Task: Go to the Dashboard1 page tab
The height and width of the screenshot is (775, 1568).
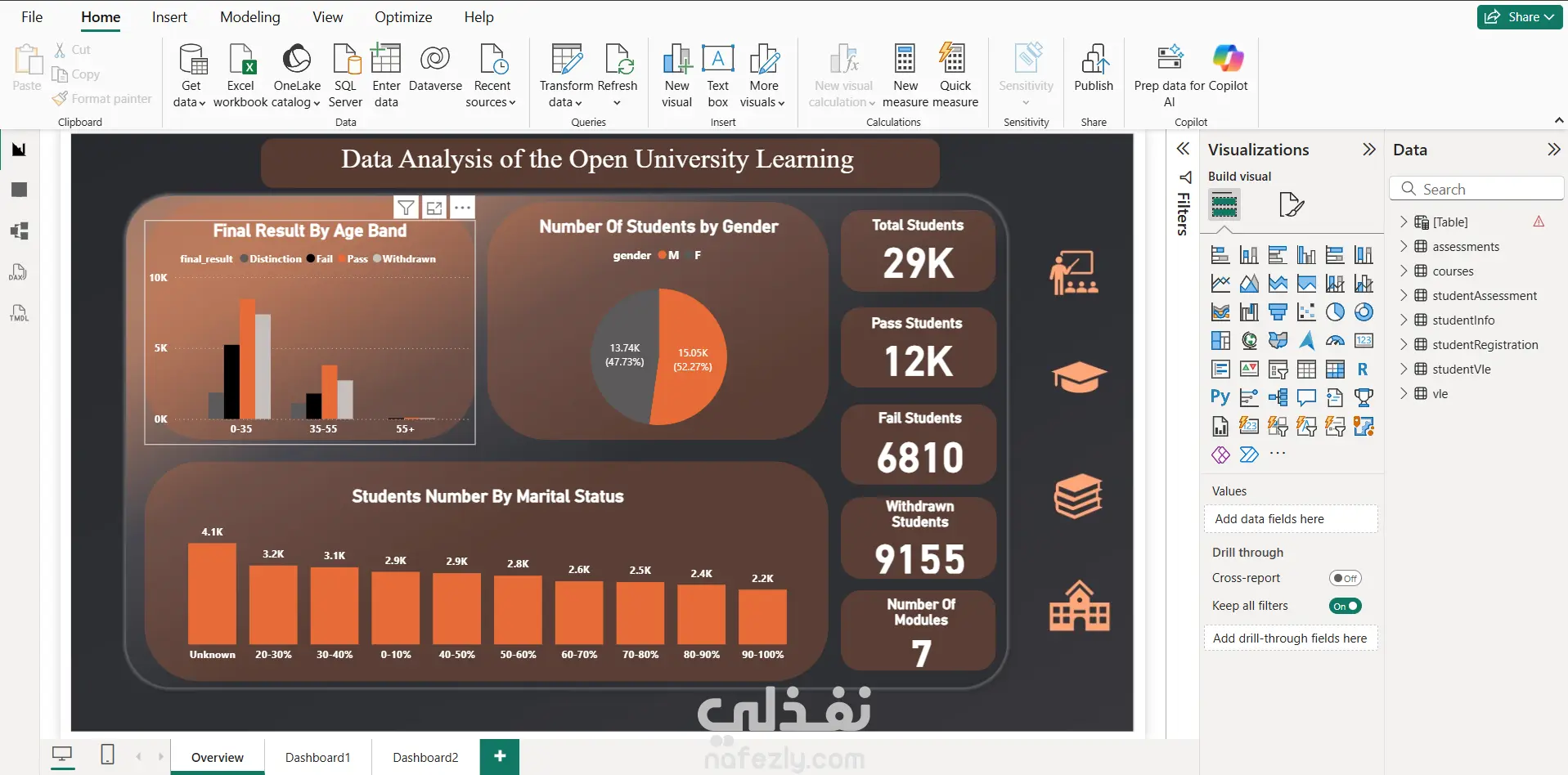Action: (x=317, y=757)
